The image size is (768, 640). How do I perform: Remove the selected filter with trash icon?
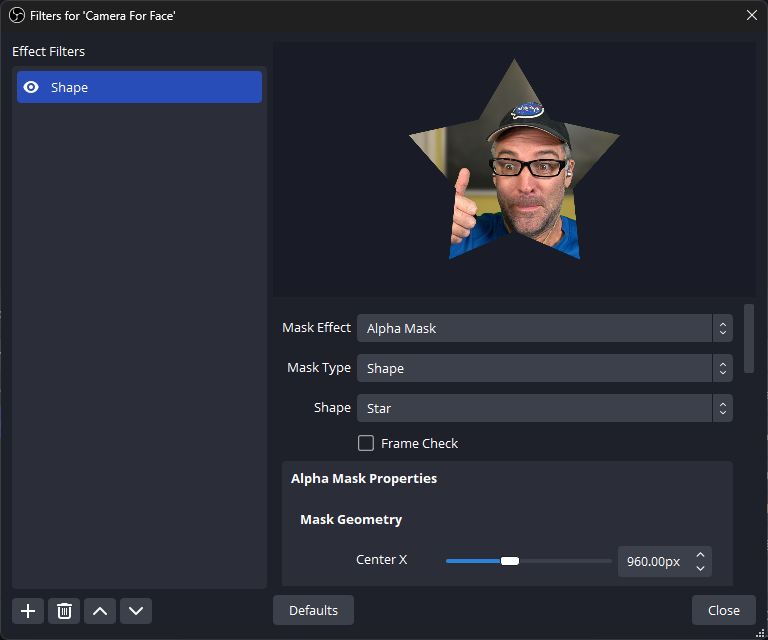(64, 610)
